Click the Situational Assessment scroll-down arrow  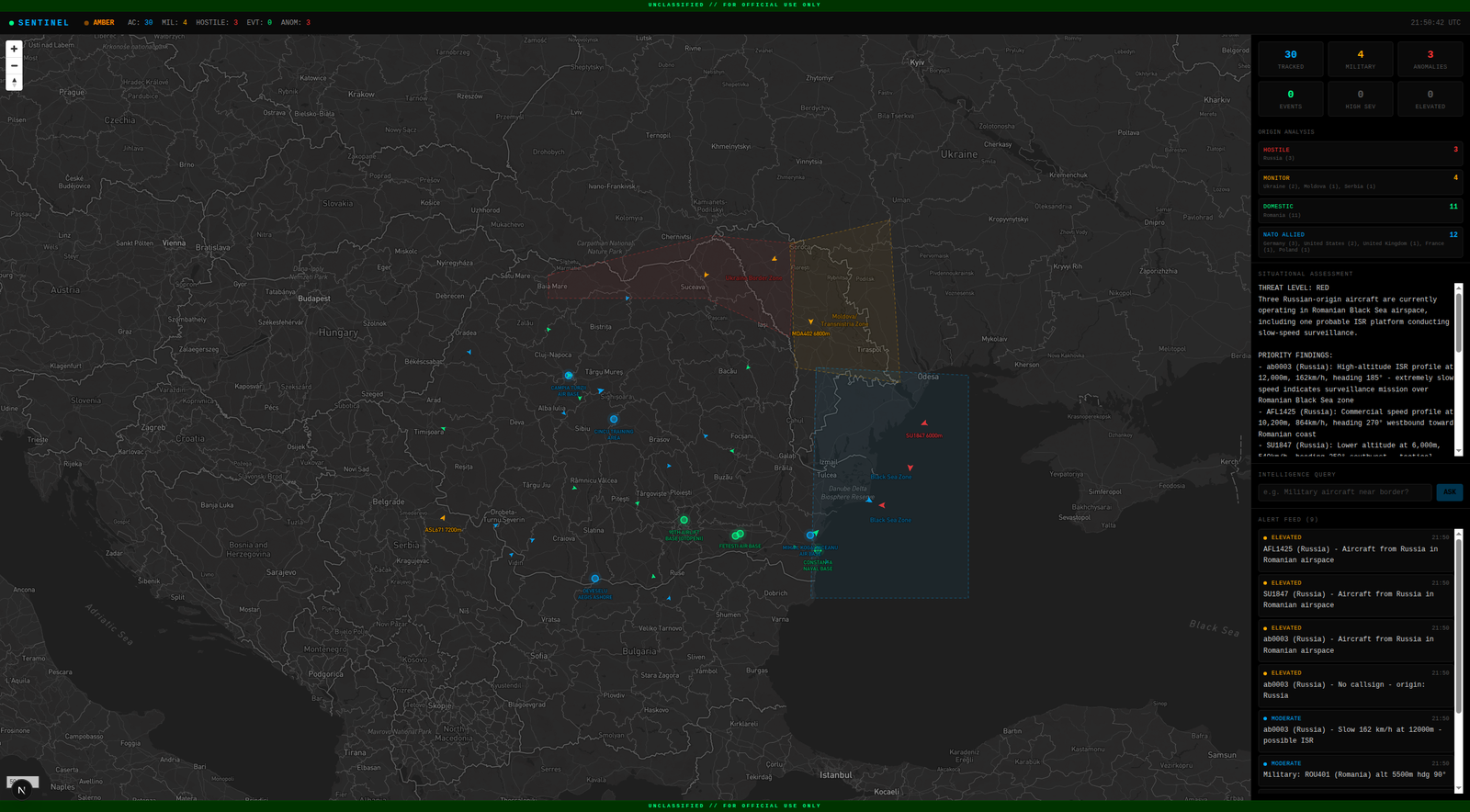pyautogui.click(x=1458, y=452)
